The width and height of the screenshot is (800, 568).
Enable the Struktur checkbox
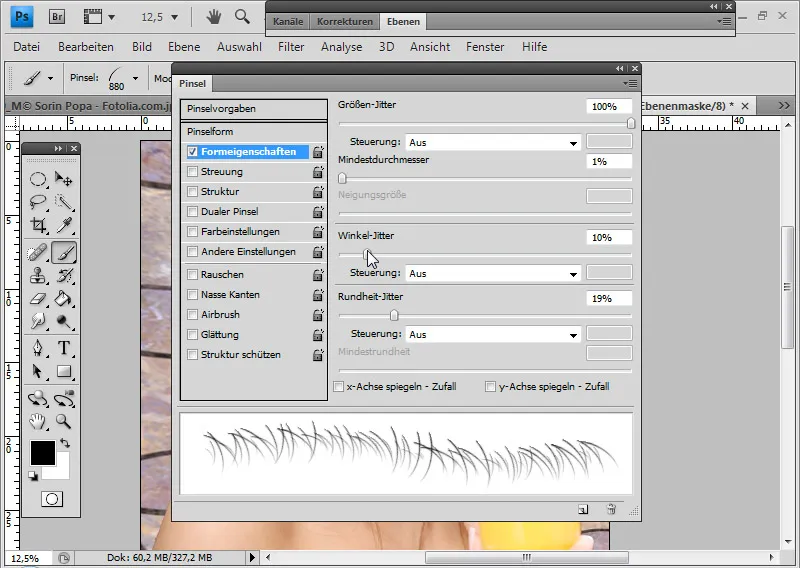[x=192, y=191]
